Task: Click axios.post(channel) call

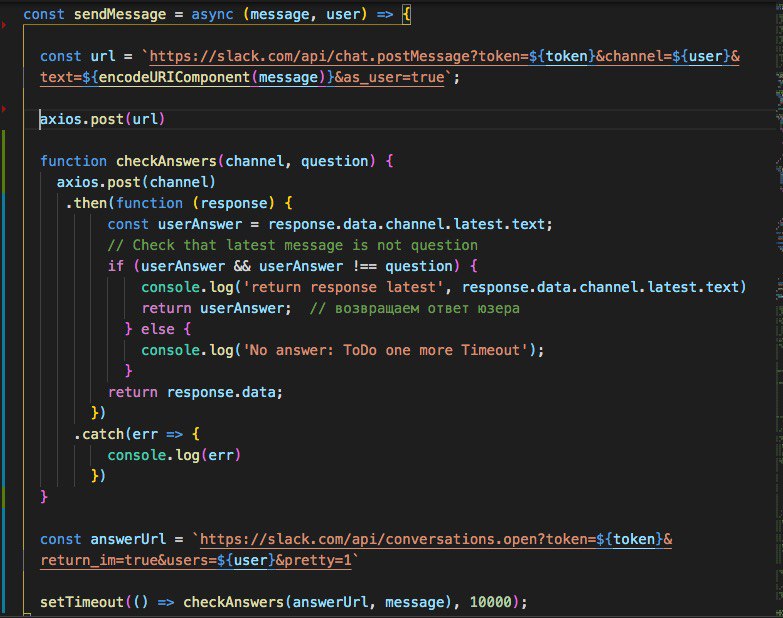Action: (136, 182)
